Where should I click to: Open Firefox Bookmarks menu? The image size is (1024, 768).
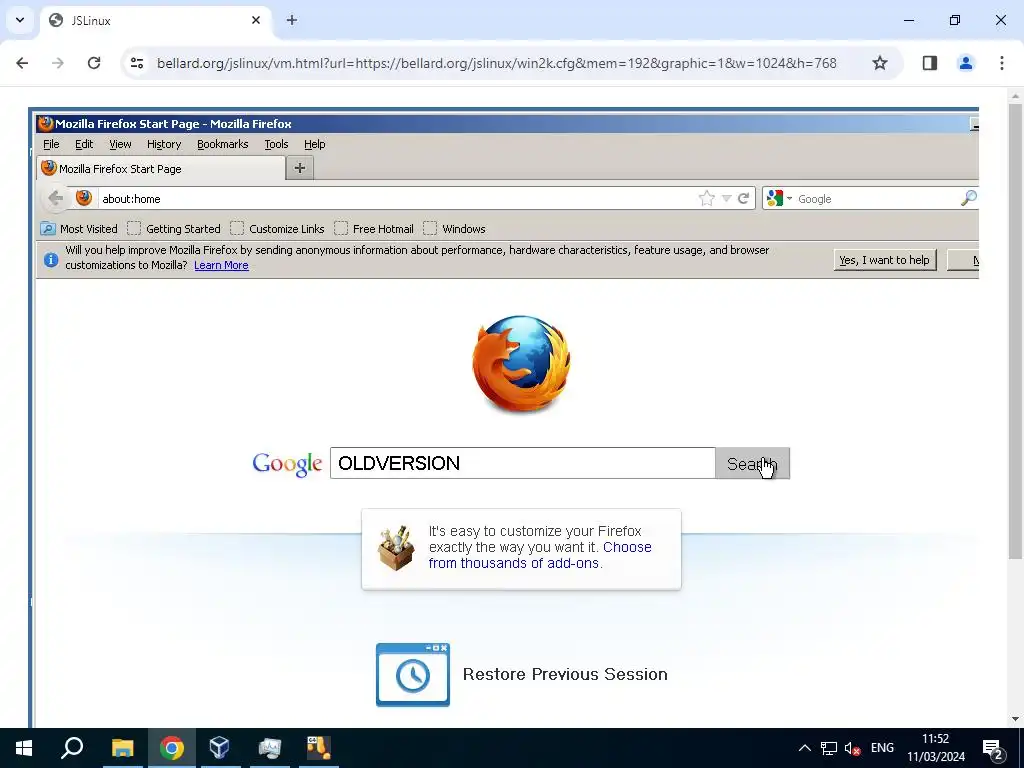click(223, 144)
